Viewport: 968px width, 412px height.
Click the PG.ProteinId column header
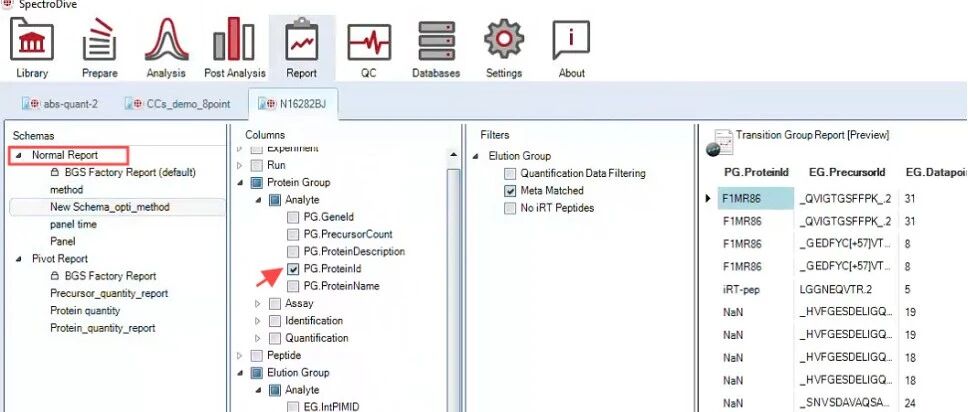(756, 172)
